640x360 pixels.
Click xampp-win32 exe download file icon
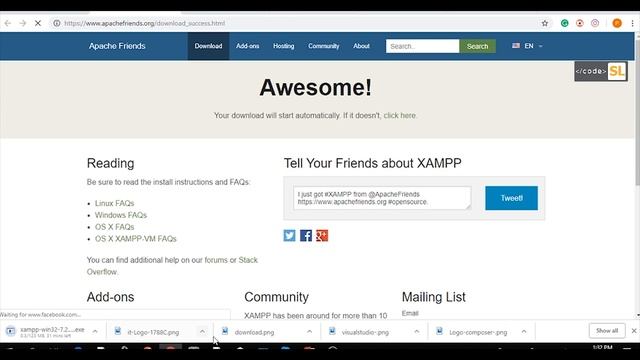coord(11,331)
